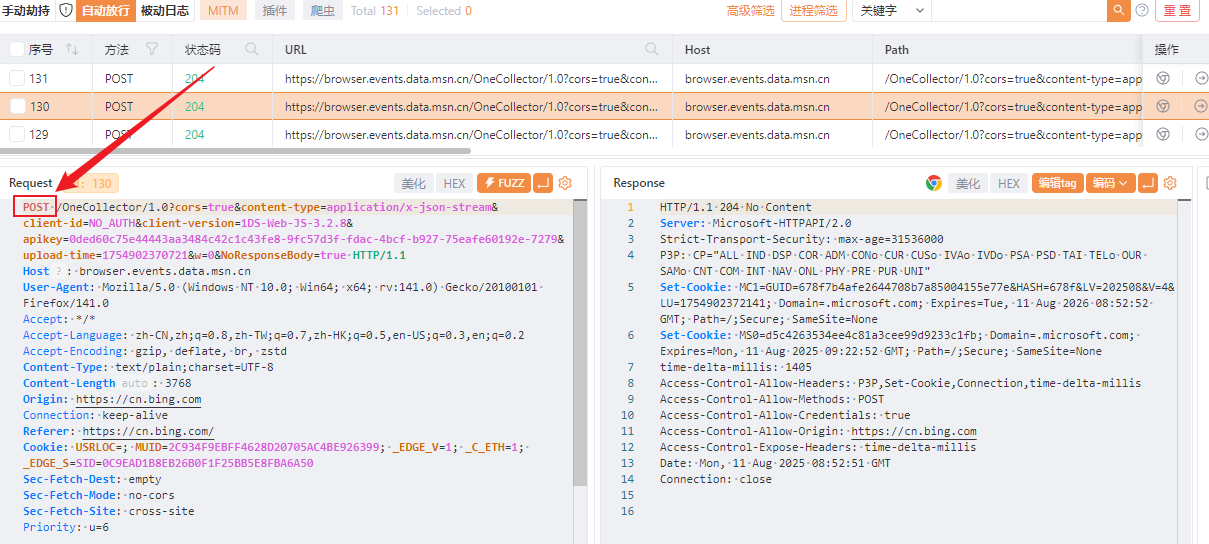
Task: Sort by the sequence number column arrows
Action: [x=72, y=49]
